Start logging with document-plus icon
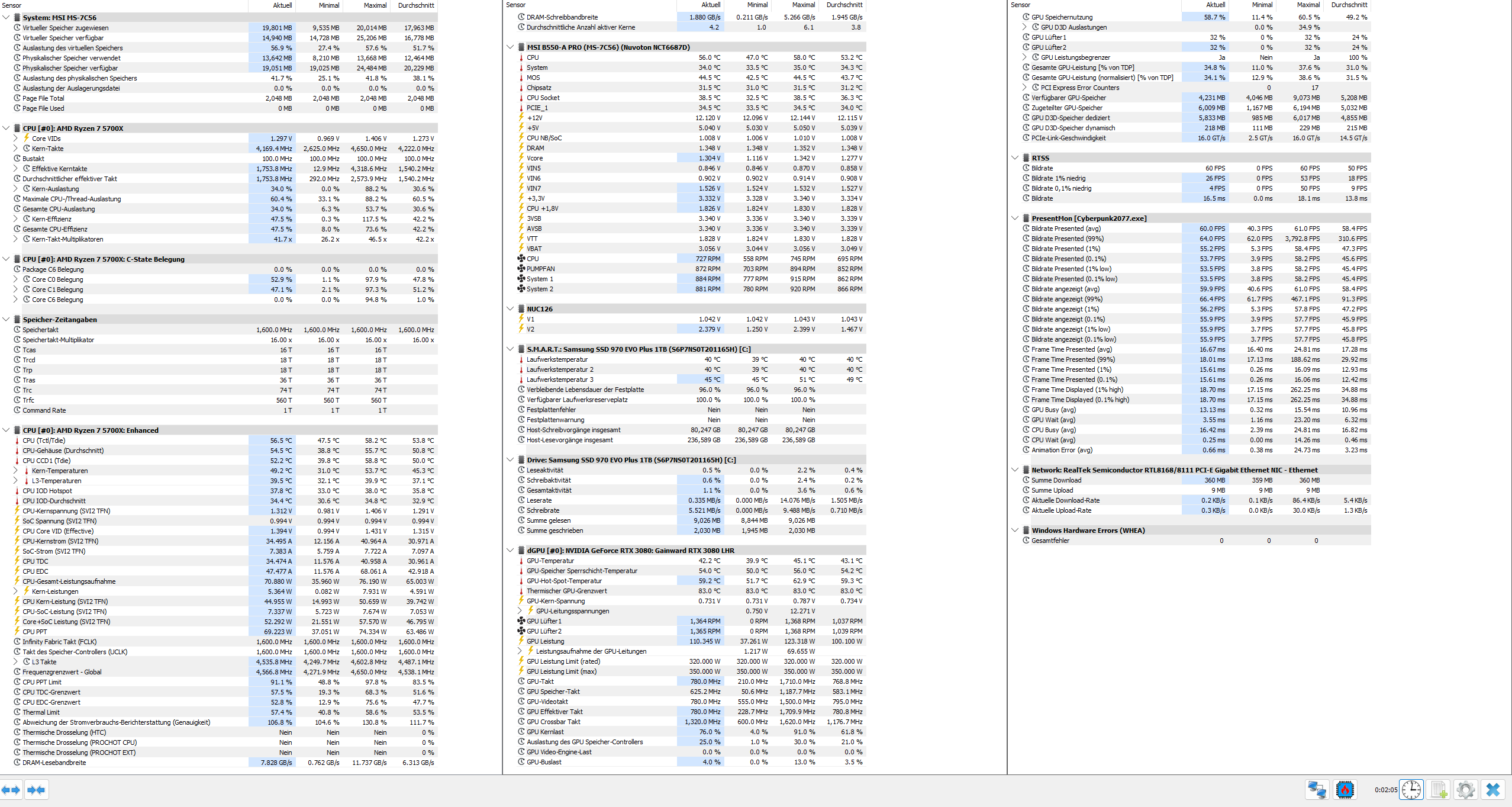This screenshot has height=807, width=1512. point(1439,790)
